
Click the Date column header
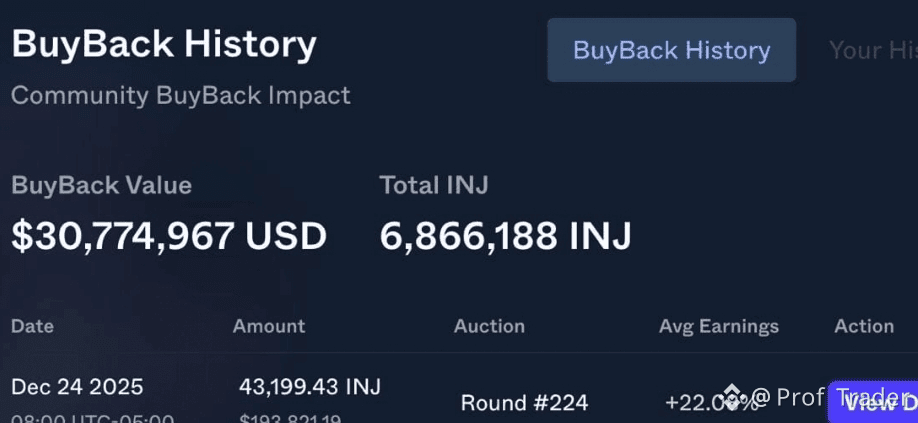32,326
